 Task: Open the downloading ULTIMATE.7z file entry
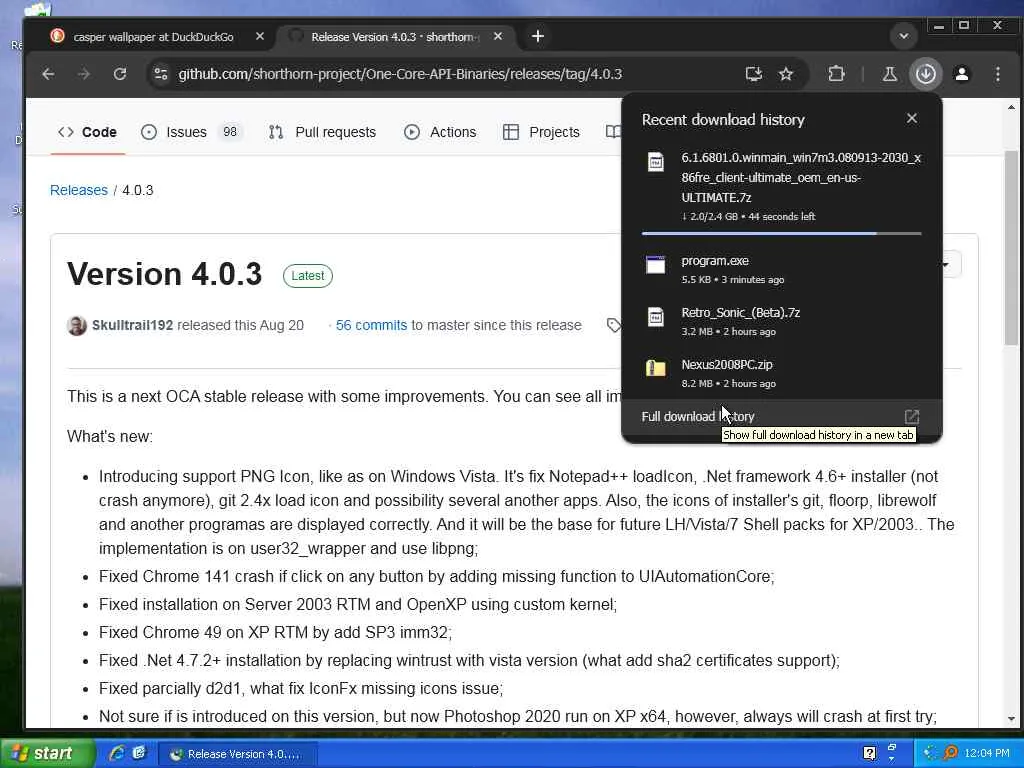click(x=782, y=188)
